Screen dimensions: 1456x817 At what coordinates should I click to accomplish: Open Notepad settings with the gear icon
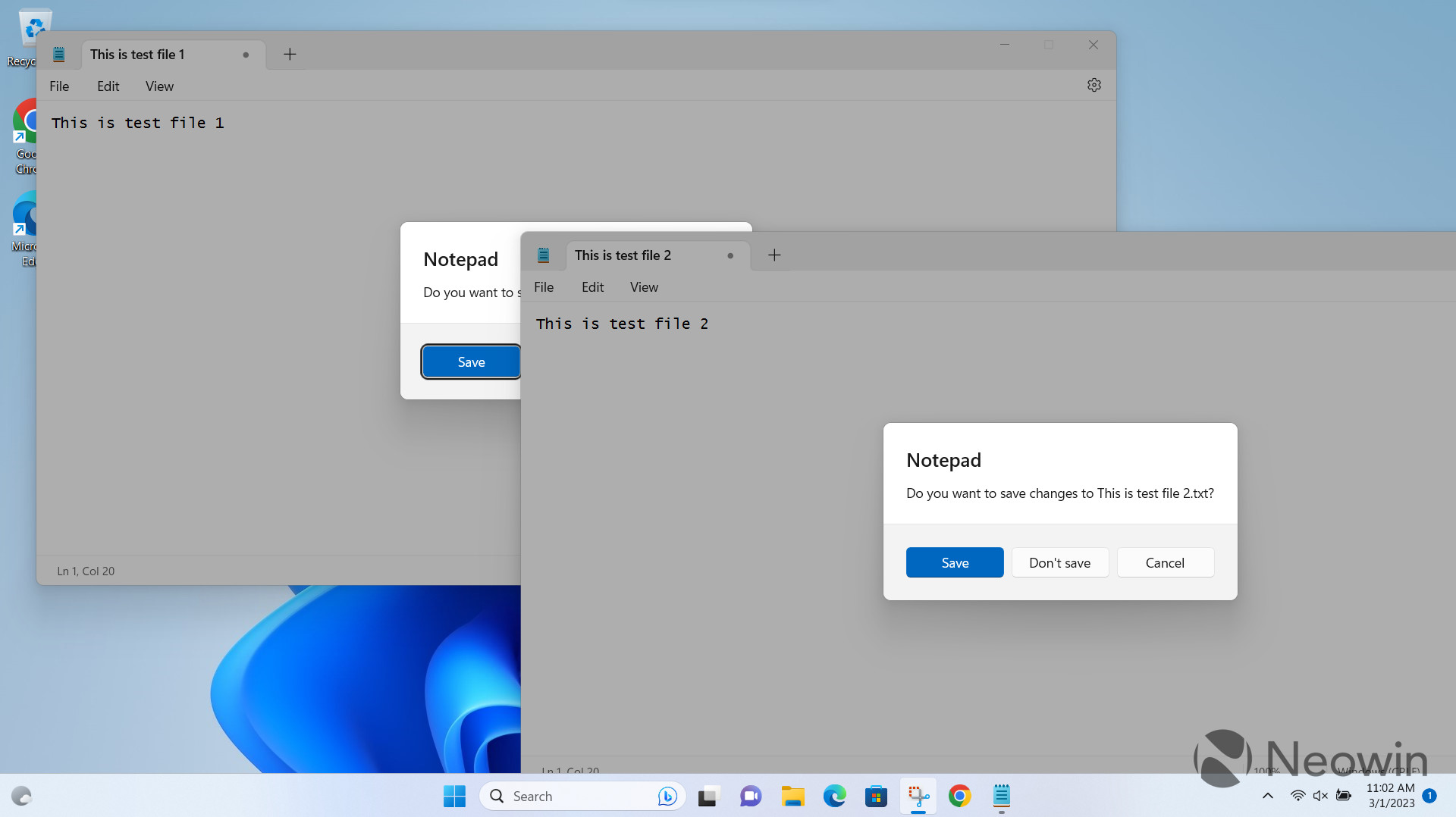pos(1094,85)
